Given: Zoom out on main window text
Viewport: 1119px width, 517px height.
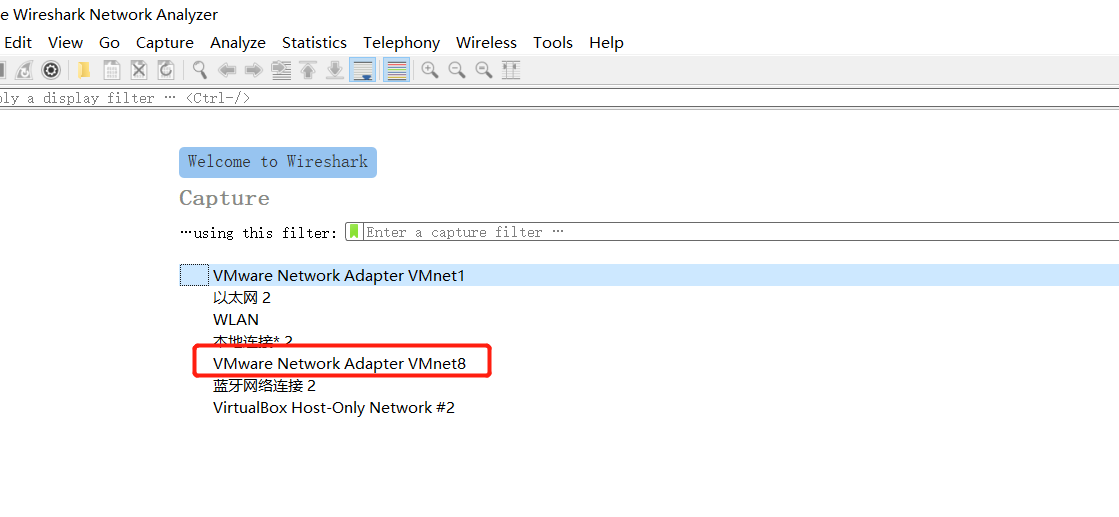Looking at the screenshot, I should tap(457, 70).
